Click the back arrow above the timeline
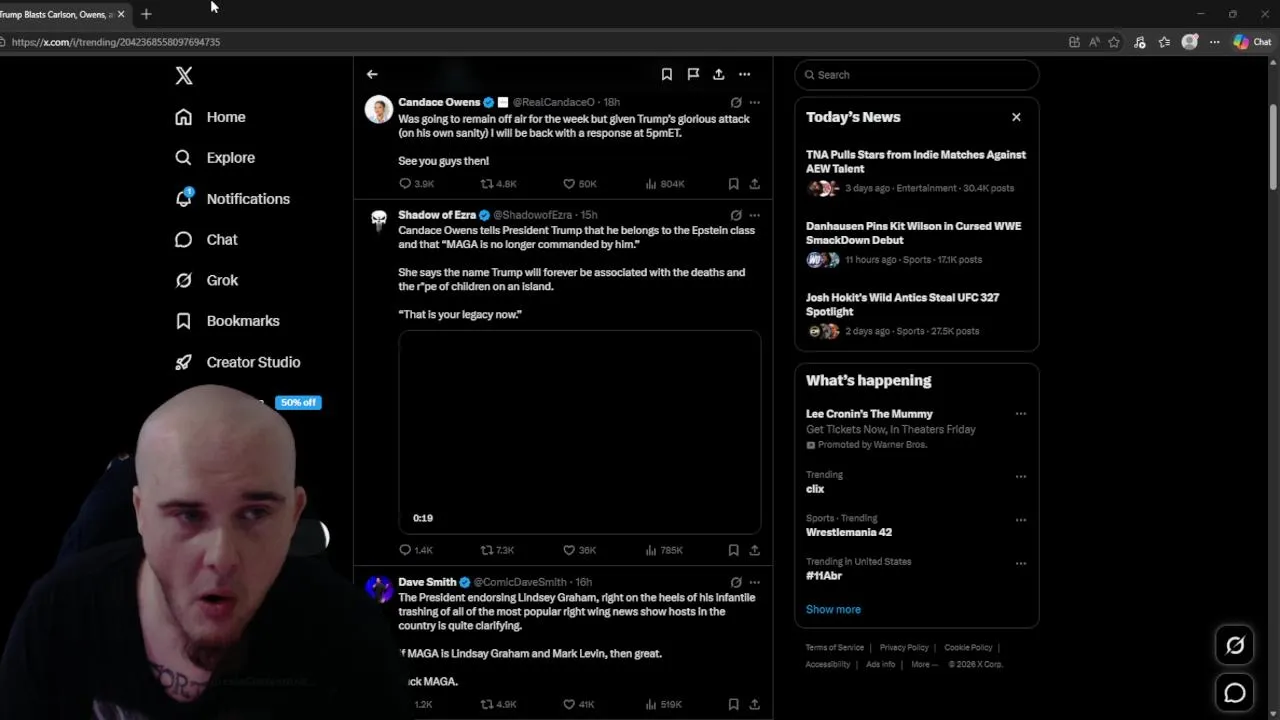Image resolution: width=1280 pixels, height=720 pixels. [372, 74]
